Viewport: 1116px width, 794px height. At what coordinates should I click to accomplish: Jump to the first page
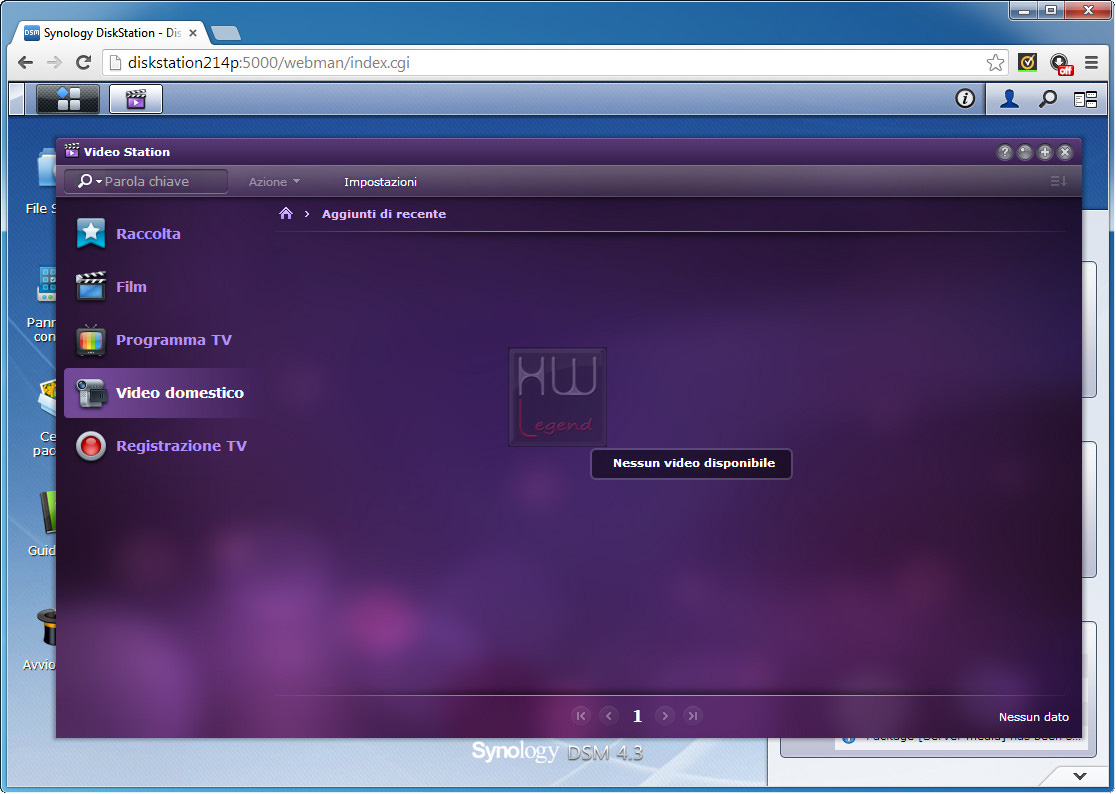tap(581, 716)
